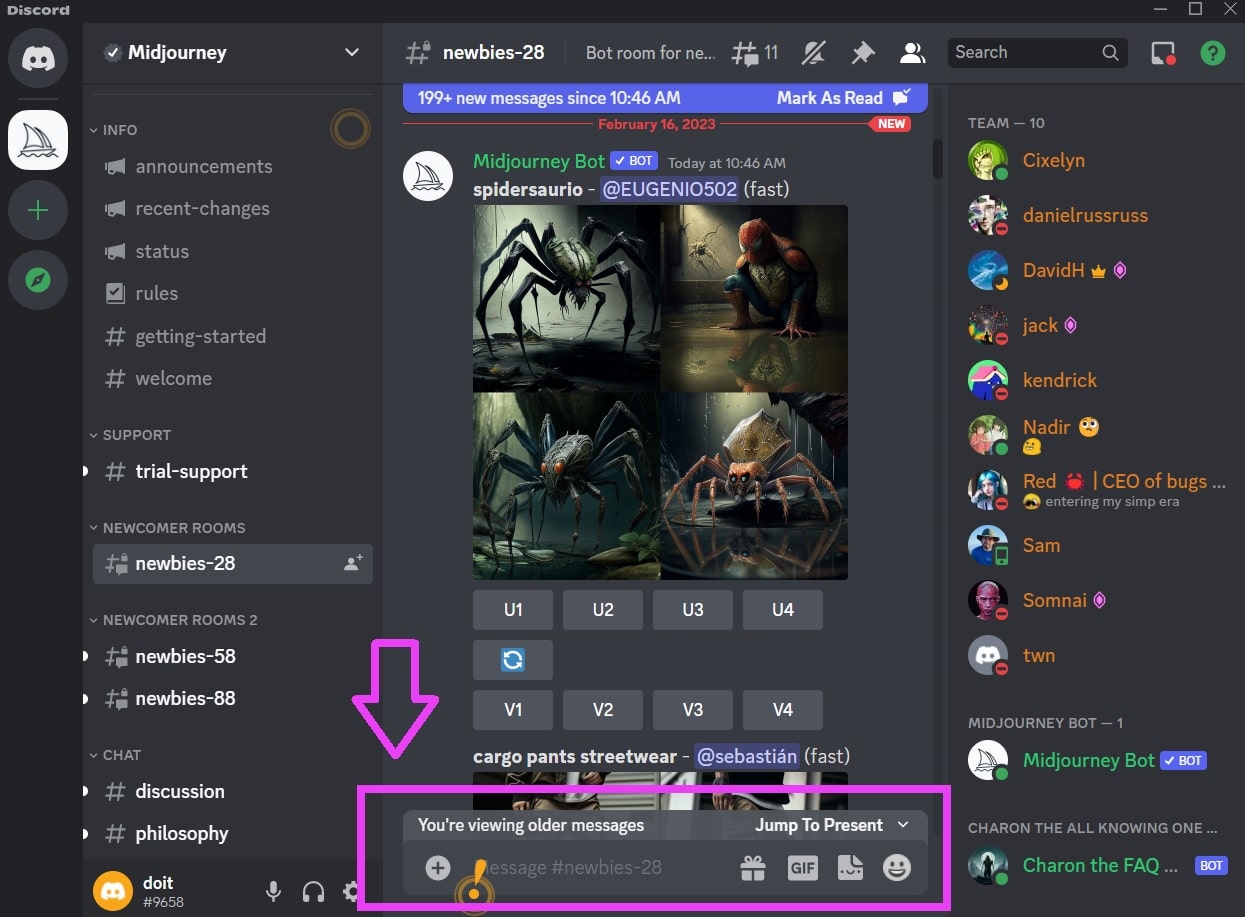1245x917 pixels.
Task: Open the green Help question mark icon
Action: click(x=1212, y=53)
